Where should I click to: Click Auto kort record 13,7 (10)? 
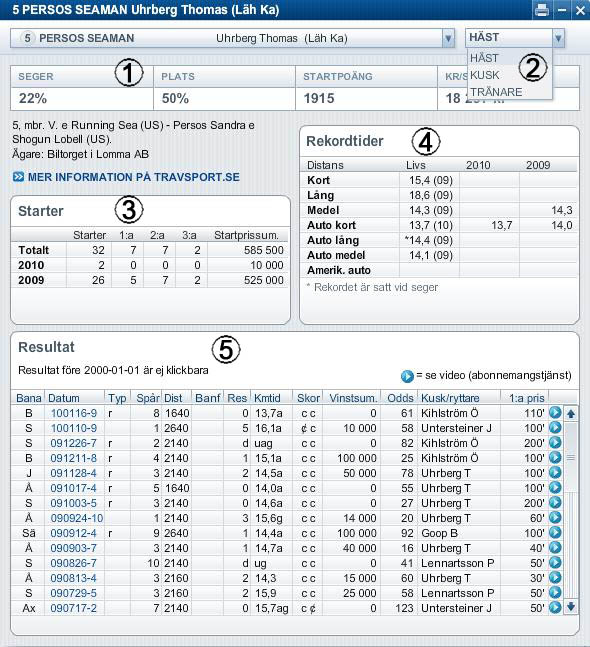coord(431,225)
